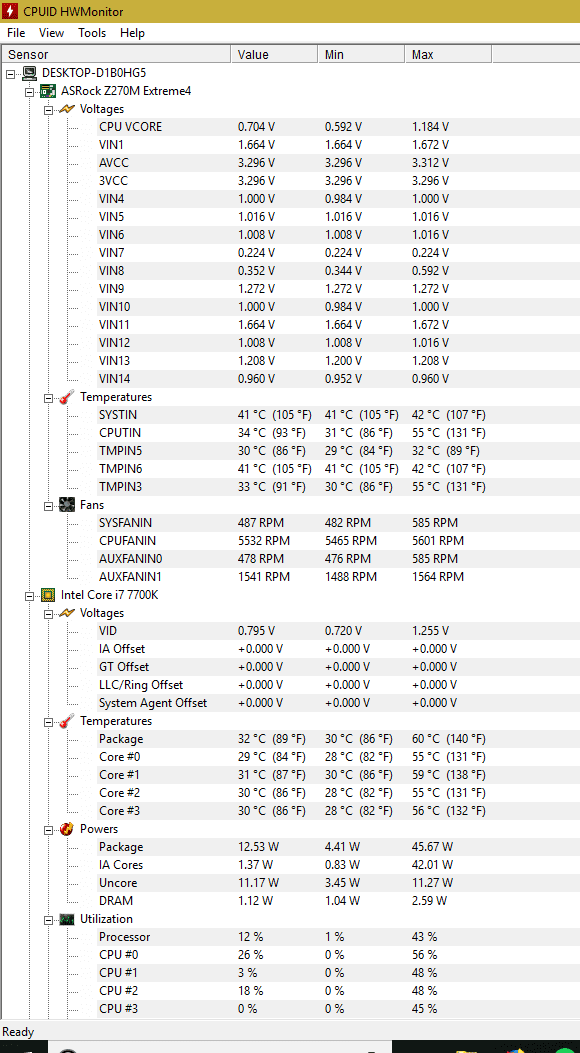Viewport: 580px width, 1053px height.
Task: Click the Powers flame icon
Action: coord(67,829)
